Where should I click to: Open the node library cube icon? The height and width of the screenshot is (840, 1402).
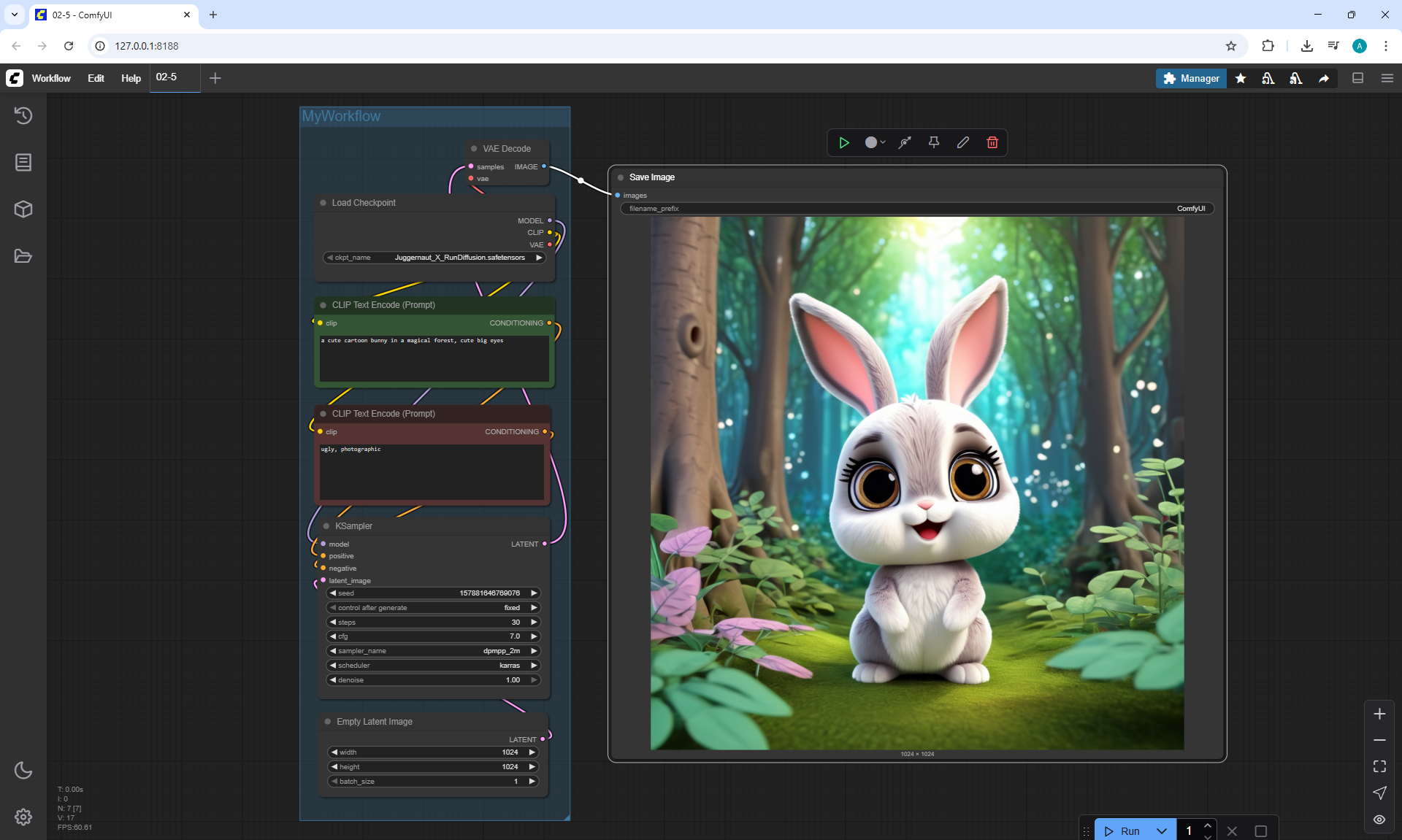click(x=23, y=209)
